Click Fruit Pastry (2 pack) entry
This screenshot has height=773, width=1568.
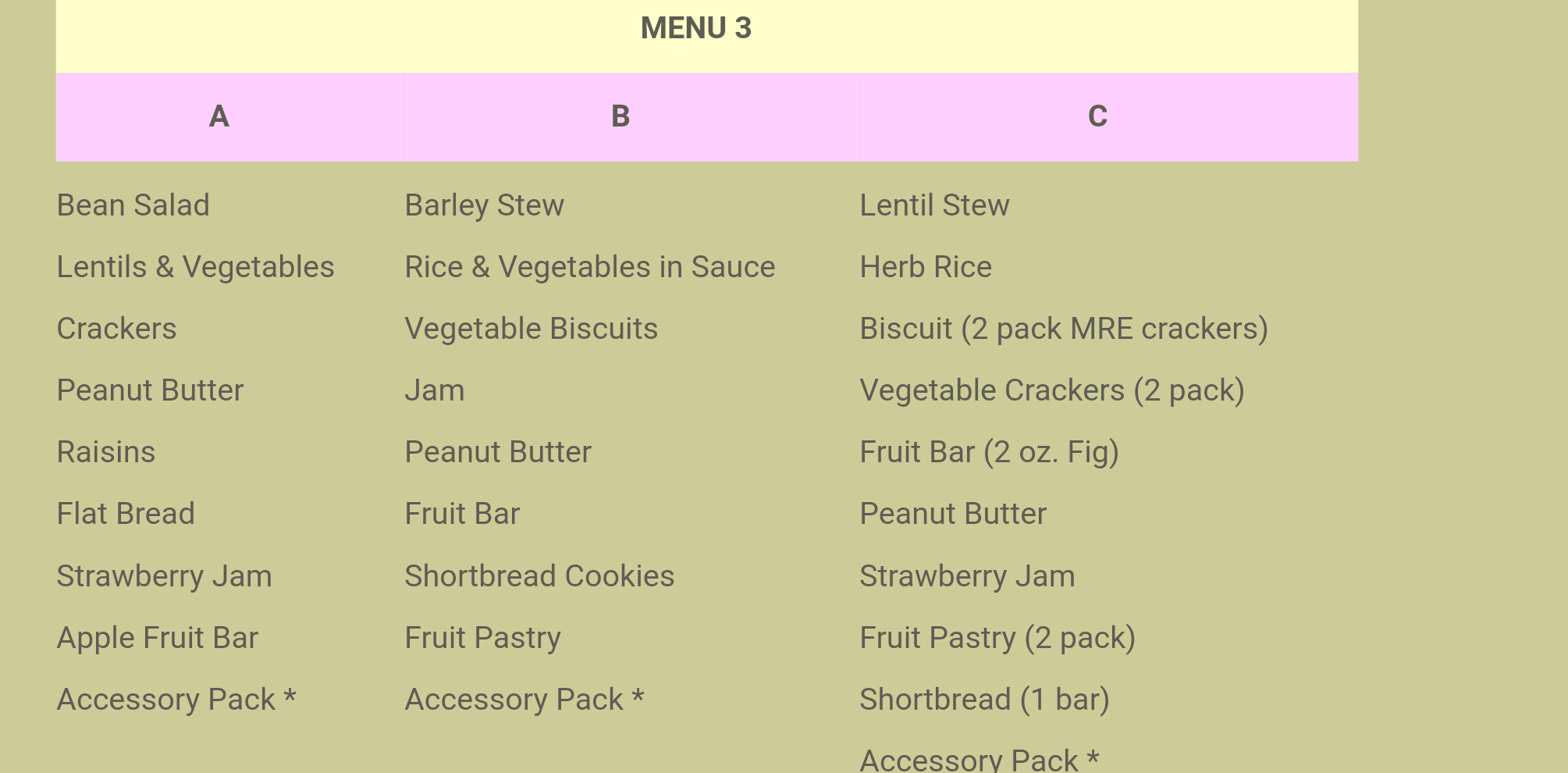[997, 638]
